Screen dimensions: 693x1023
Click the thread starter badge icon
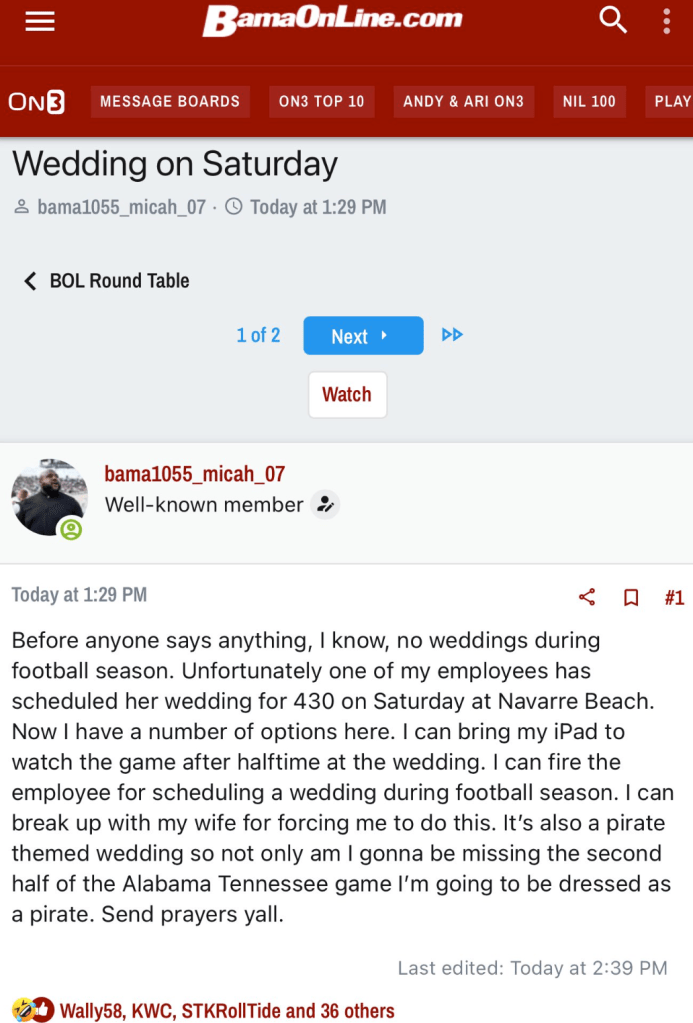tap(324, 505)
